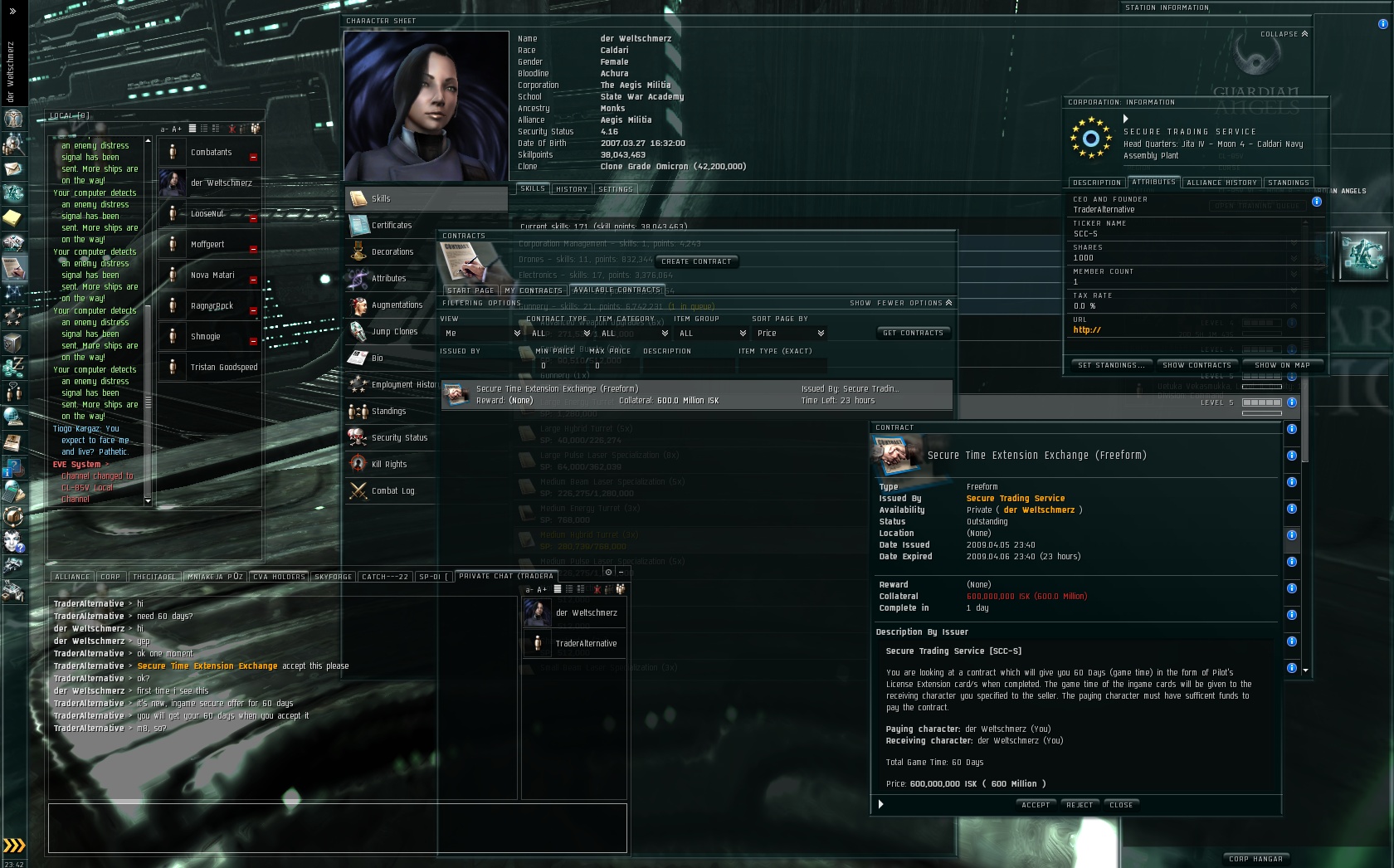The image size is (1394, 868).
Task: Open the Start Page tab in Contracts
Action: (x=470, y=290)
